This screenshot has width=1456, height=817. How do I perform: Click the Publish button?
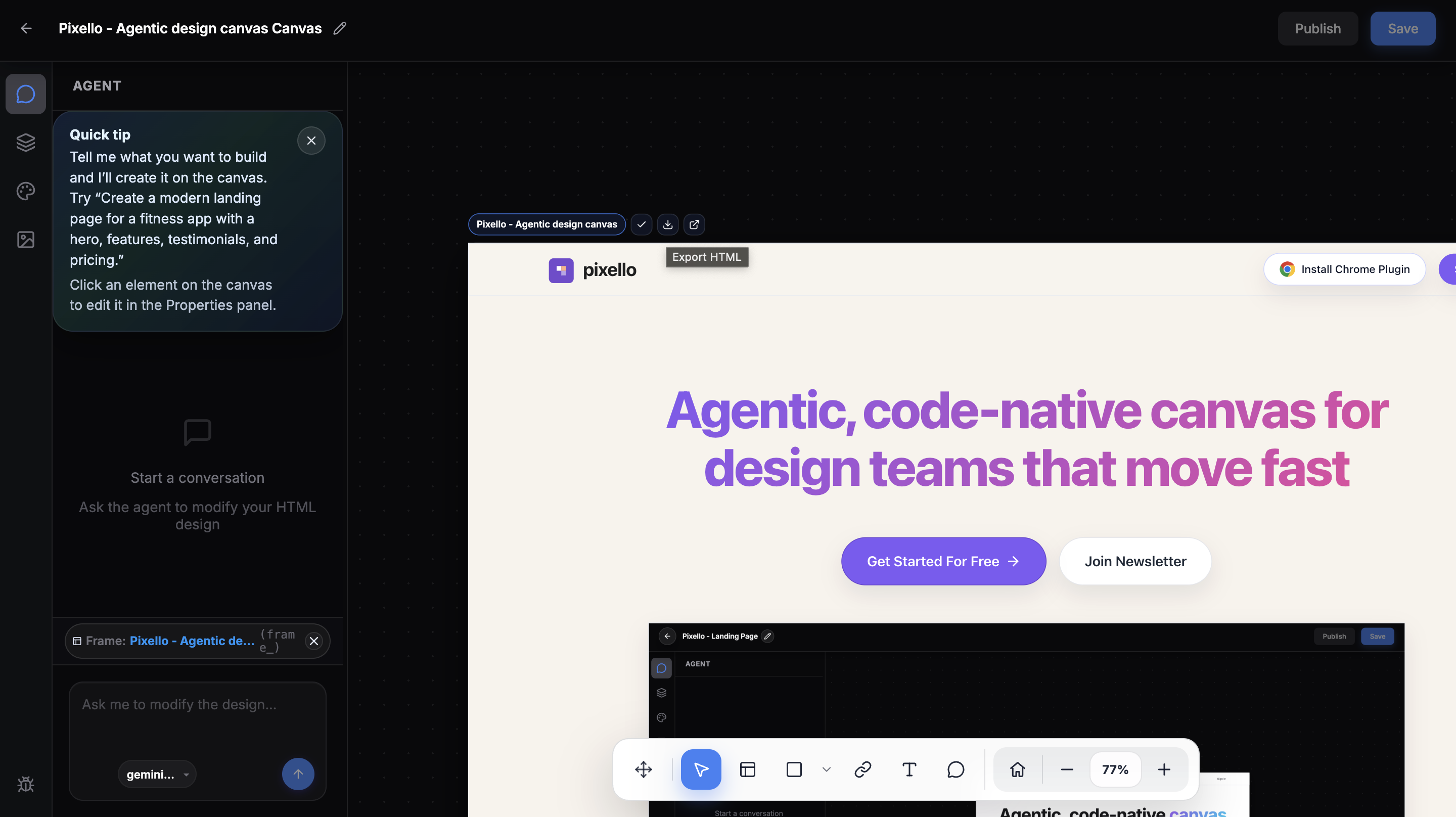1317,29
